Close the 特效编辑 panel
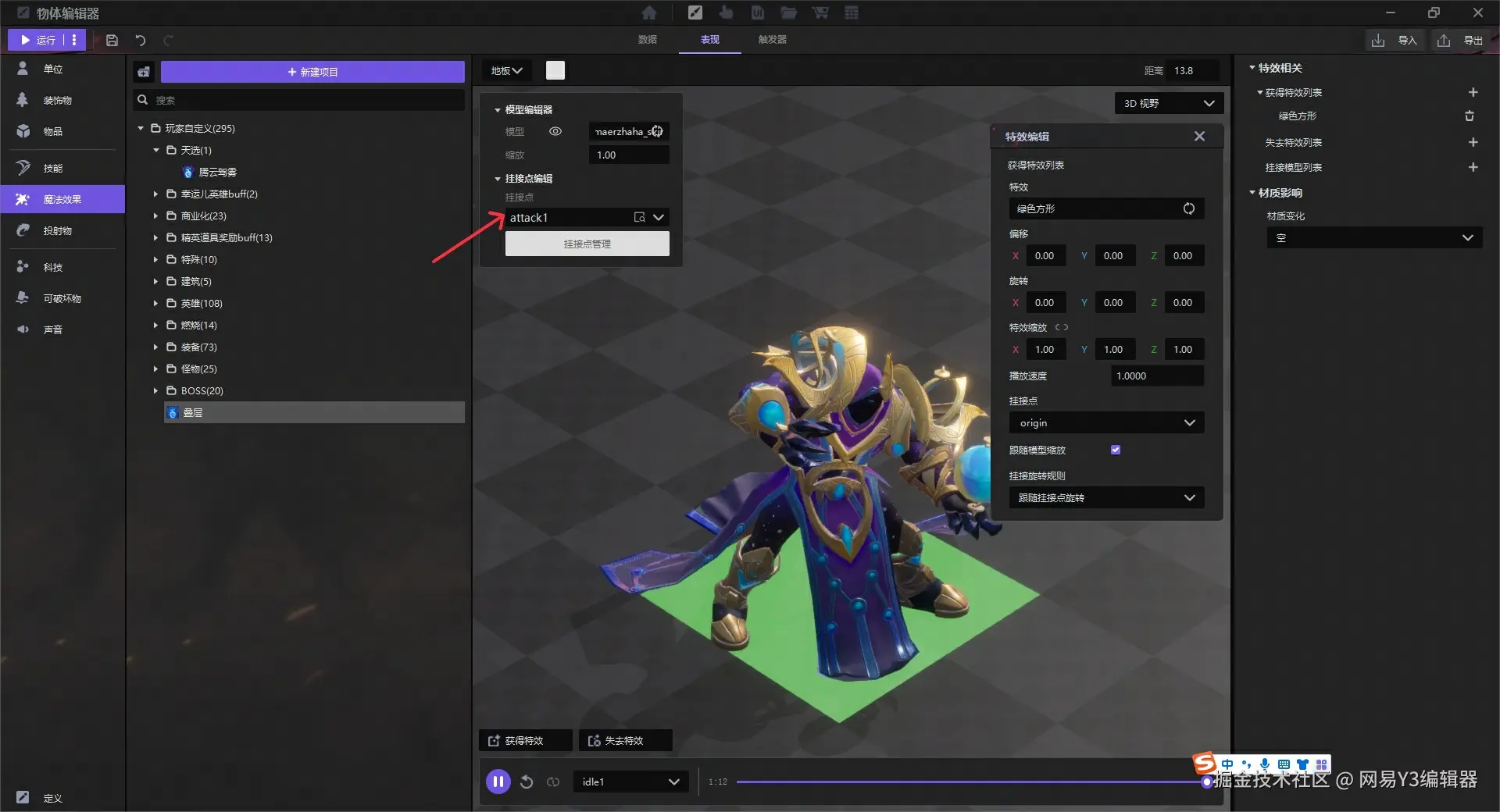1500x812 pixels. pos(1199,137)
